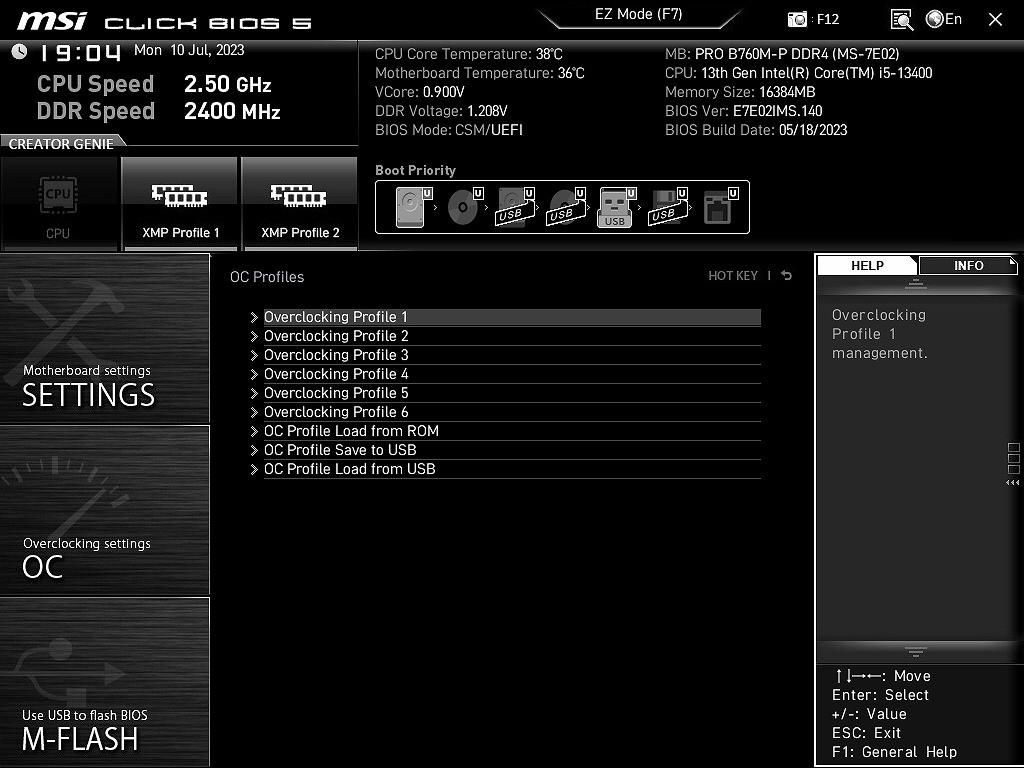Click BIOS Build Date: 05/18/2023 text
Screen dimensions: 1024x768
(x=756, y=130)
